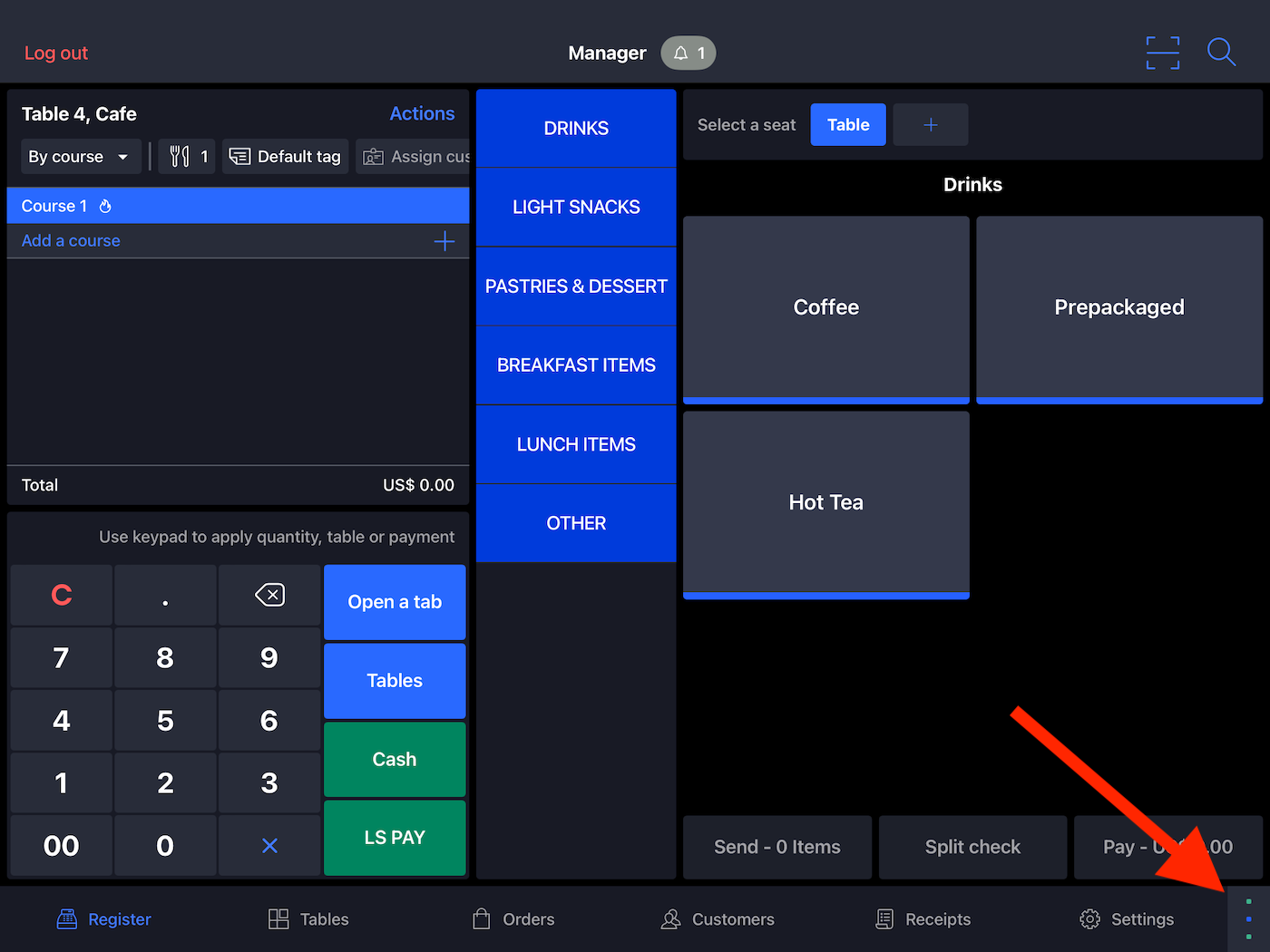Tap keypad digit 3

pyautogui.click(x=269, y=782)
